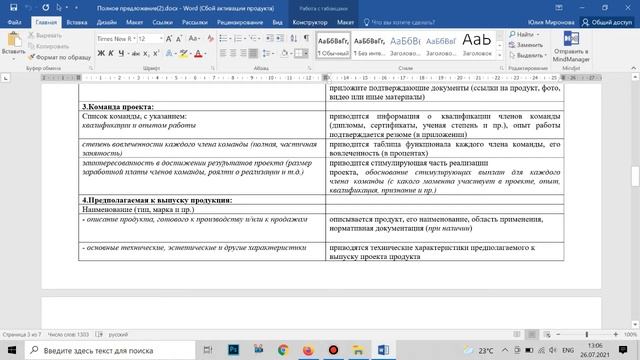Open the Change Case (Aa) dropdown
640x360 pixels.
194,39
